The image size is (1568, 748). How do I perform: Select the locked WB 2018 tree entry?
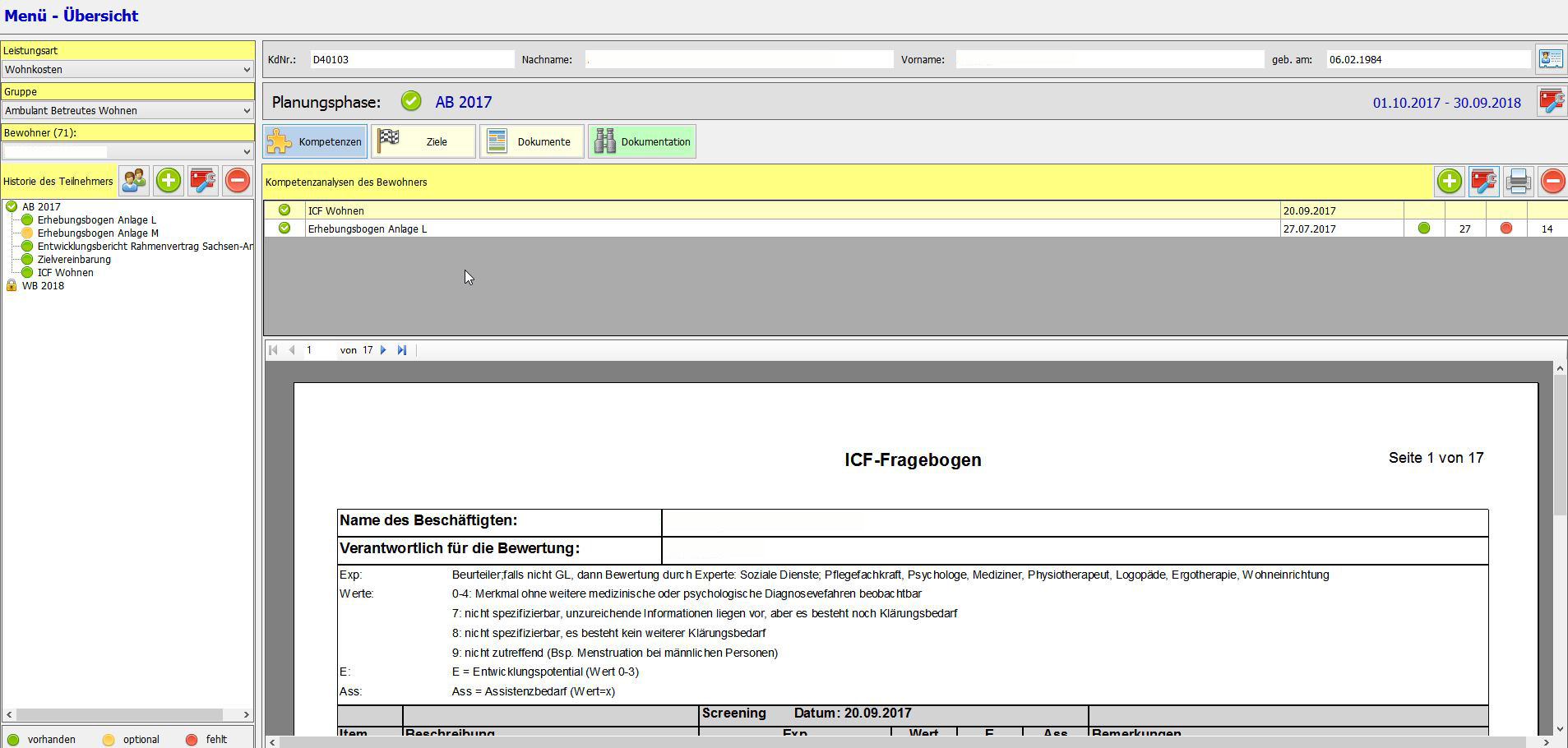click(43, 286)
